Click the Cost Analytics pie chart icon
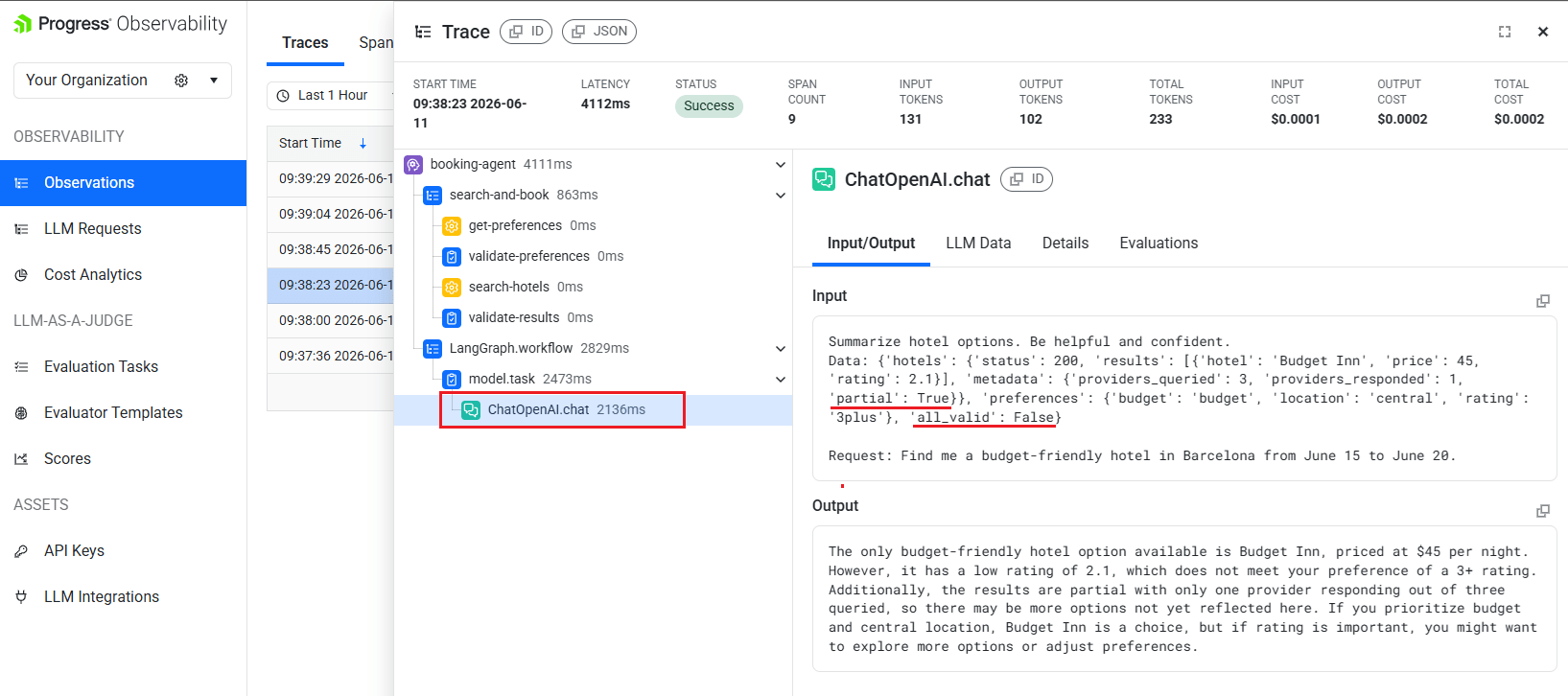1568x696 pixels. click(21, 275)
